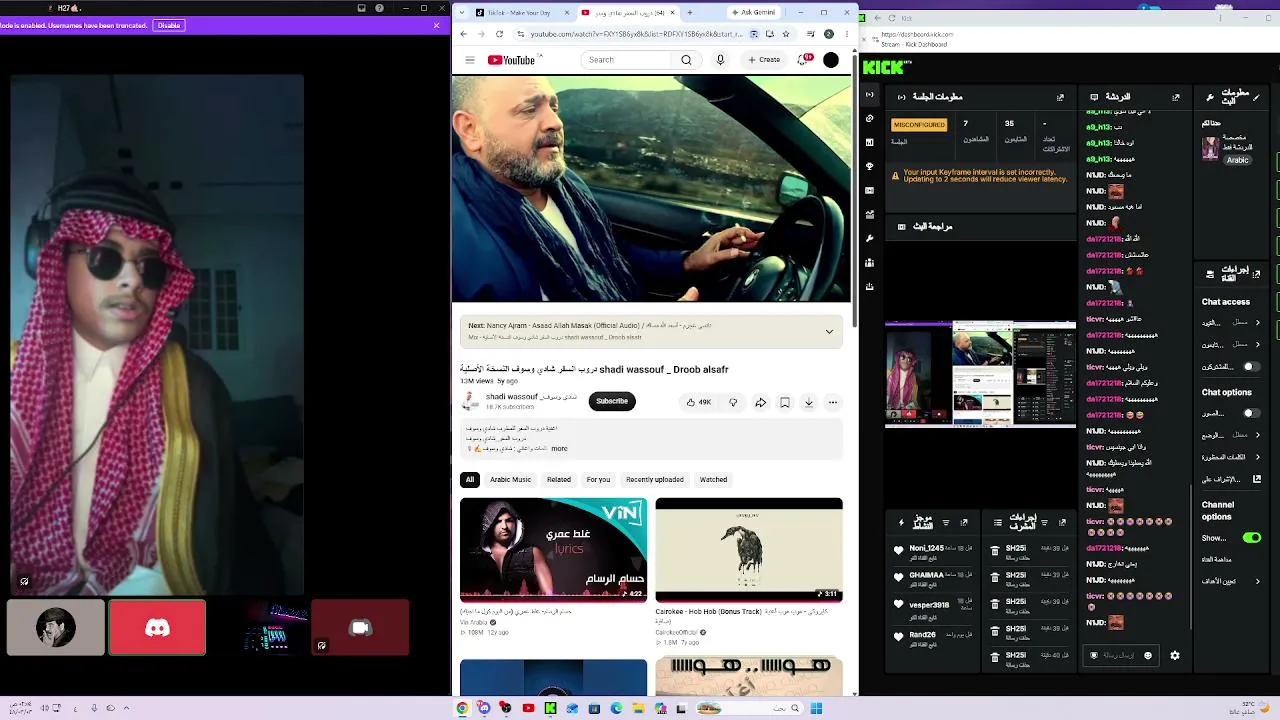This screenshot has width=1280, height=720.
Task: Save the video with the bookmark icon
Action: (x=785, y=402)
